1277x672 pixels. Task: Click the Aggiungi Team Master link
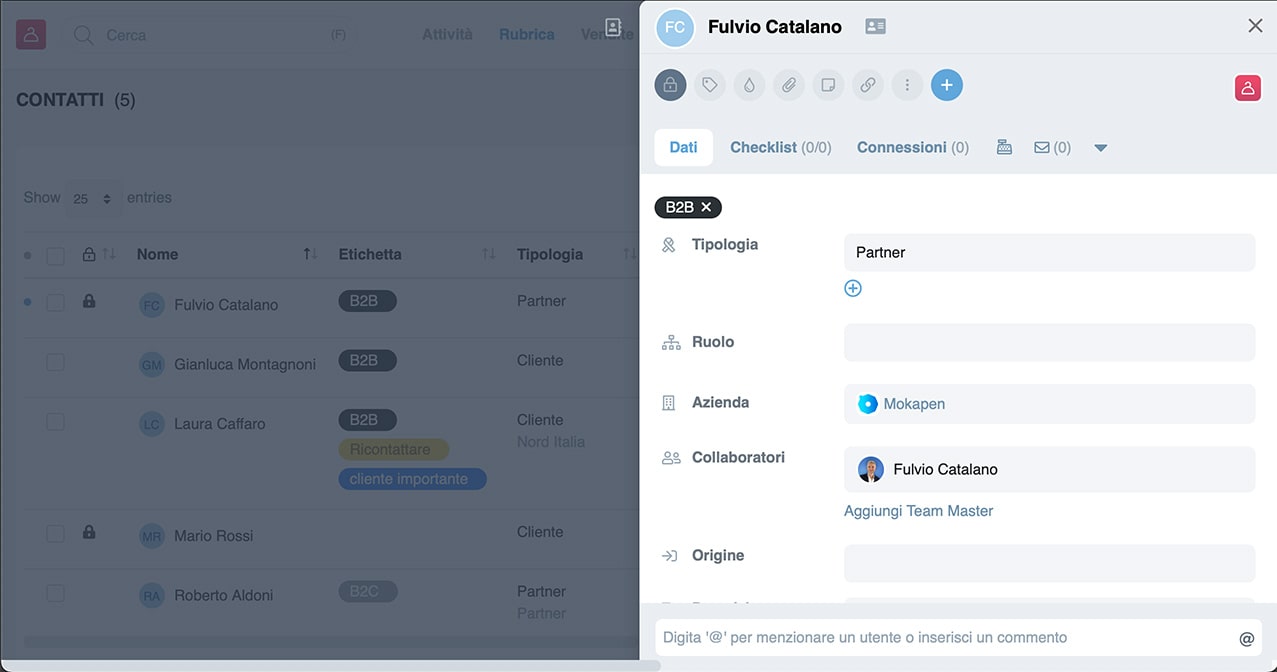918,511
